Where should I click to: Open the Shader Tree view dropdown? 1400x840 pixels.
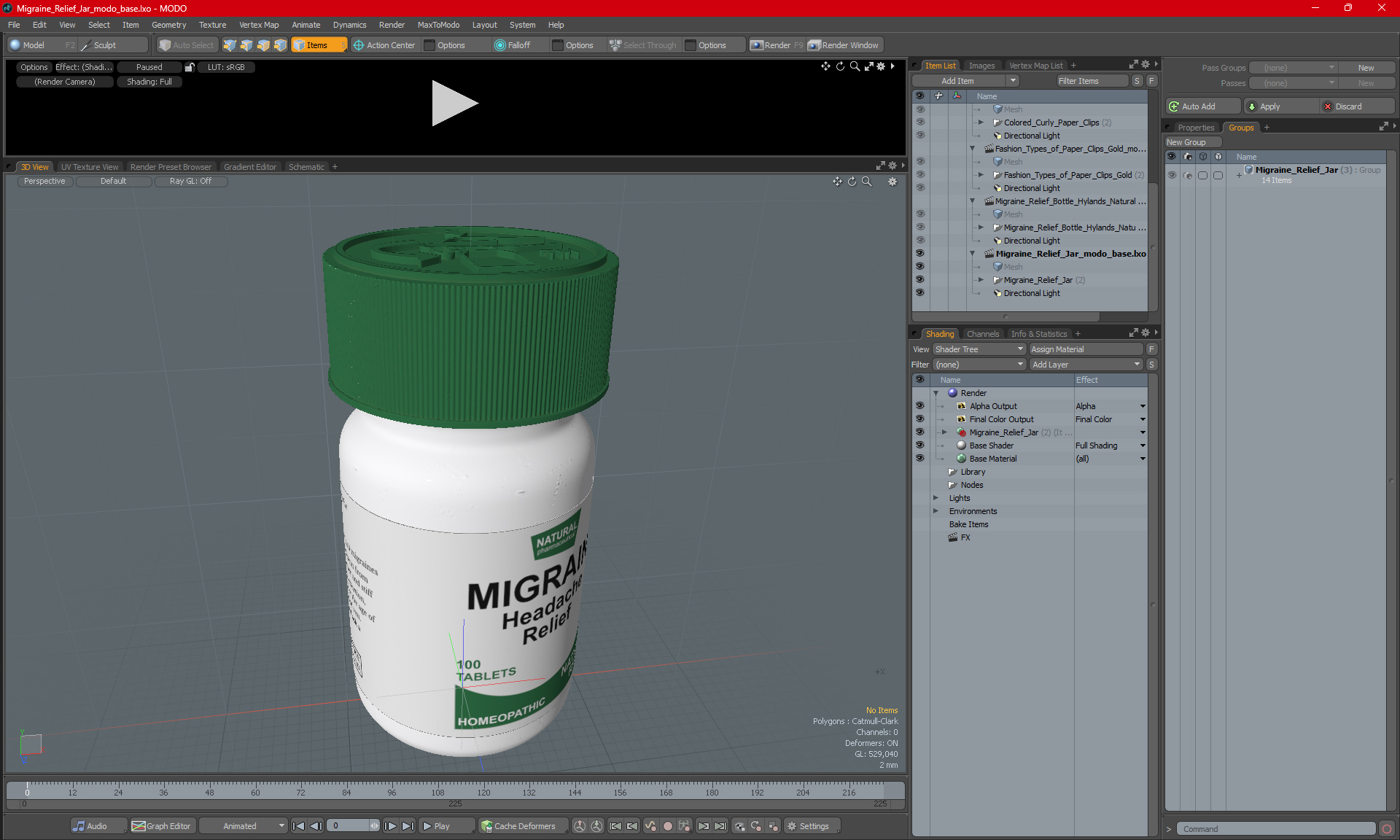click(x=979, y=349)
